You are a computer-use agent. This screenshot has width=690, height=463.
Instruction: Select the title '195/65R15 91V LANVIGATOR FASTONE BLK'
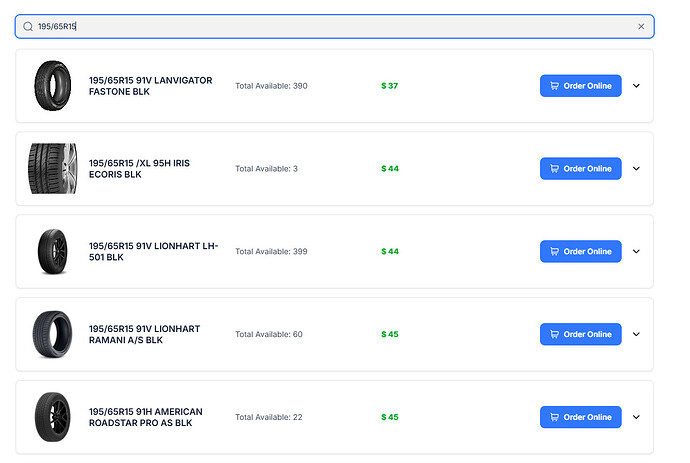point(150,86)
